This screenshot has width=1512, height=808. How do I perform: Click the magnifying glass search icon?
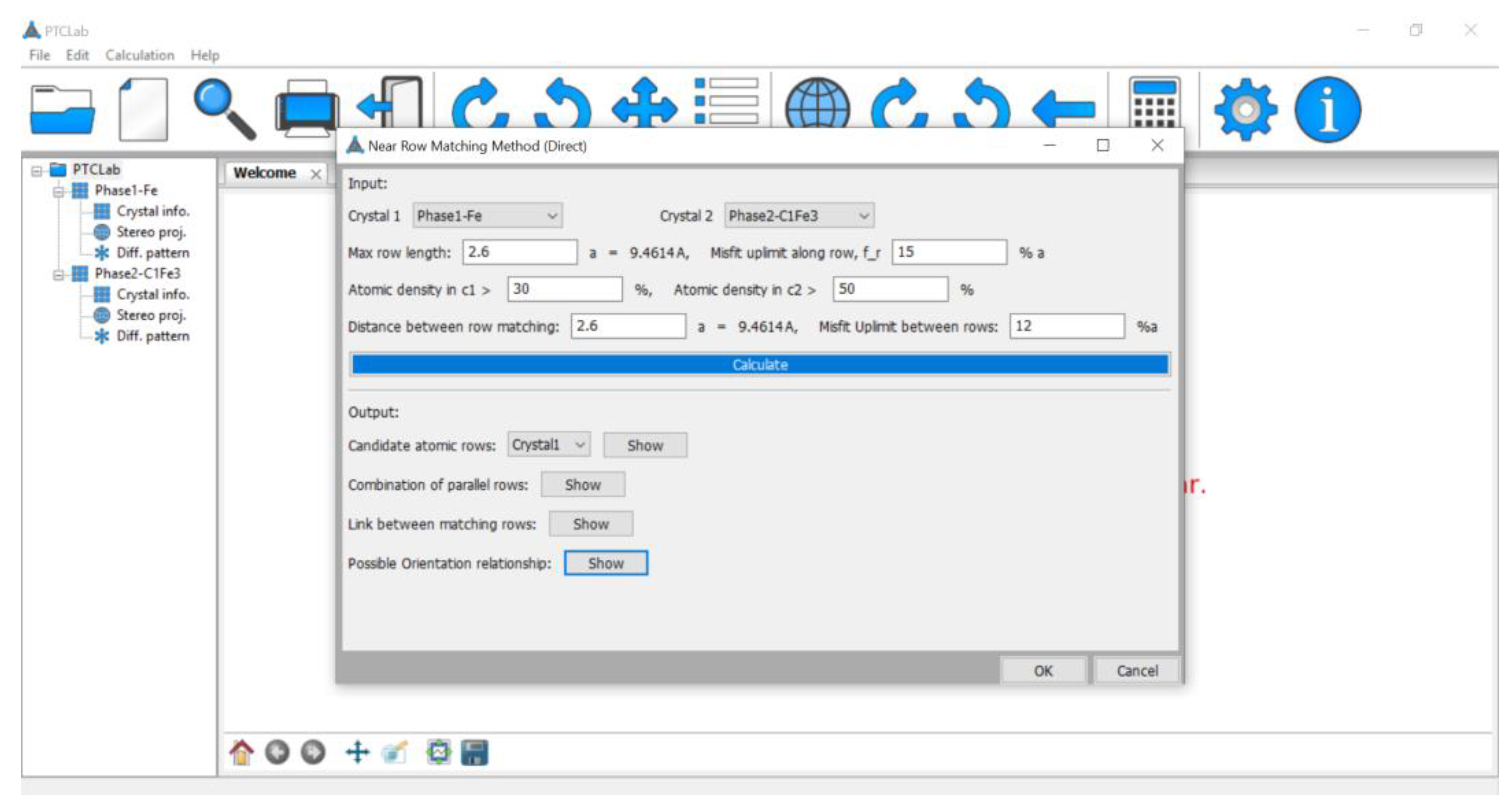point(224,109)
